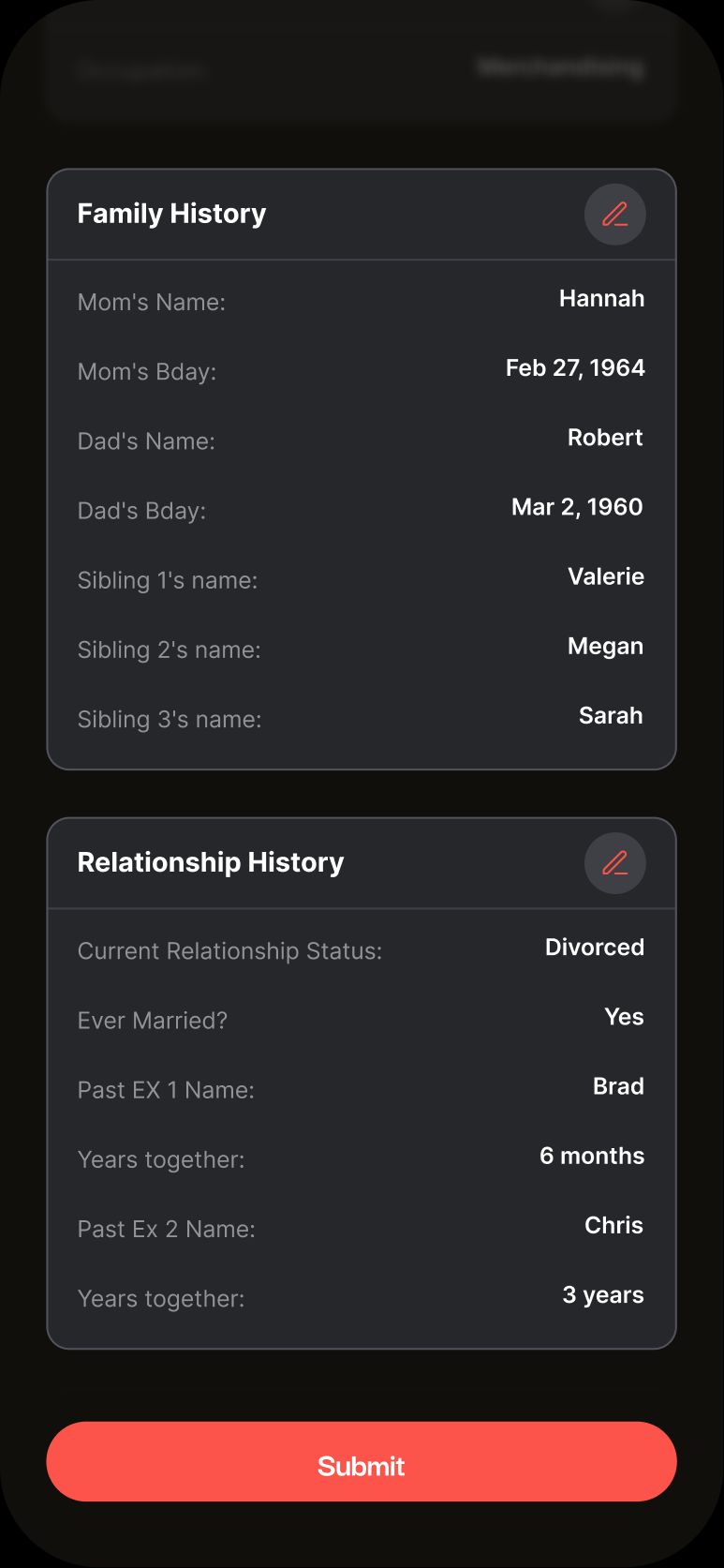This screenshot has height=1568, width=724.
Task: Select Past EX 1 name Brad
Action: [618, 1086]
